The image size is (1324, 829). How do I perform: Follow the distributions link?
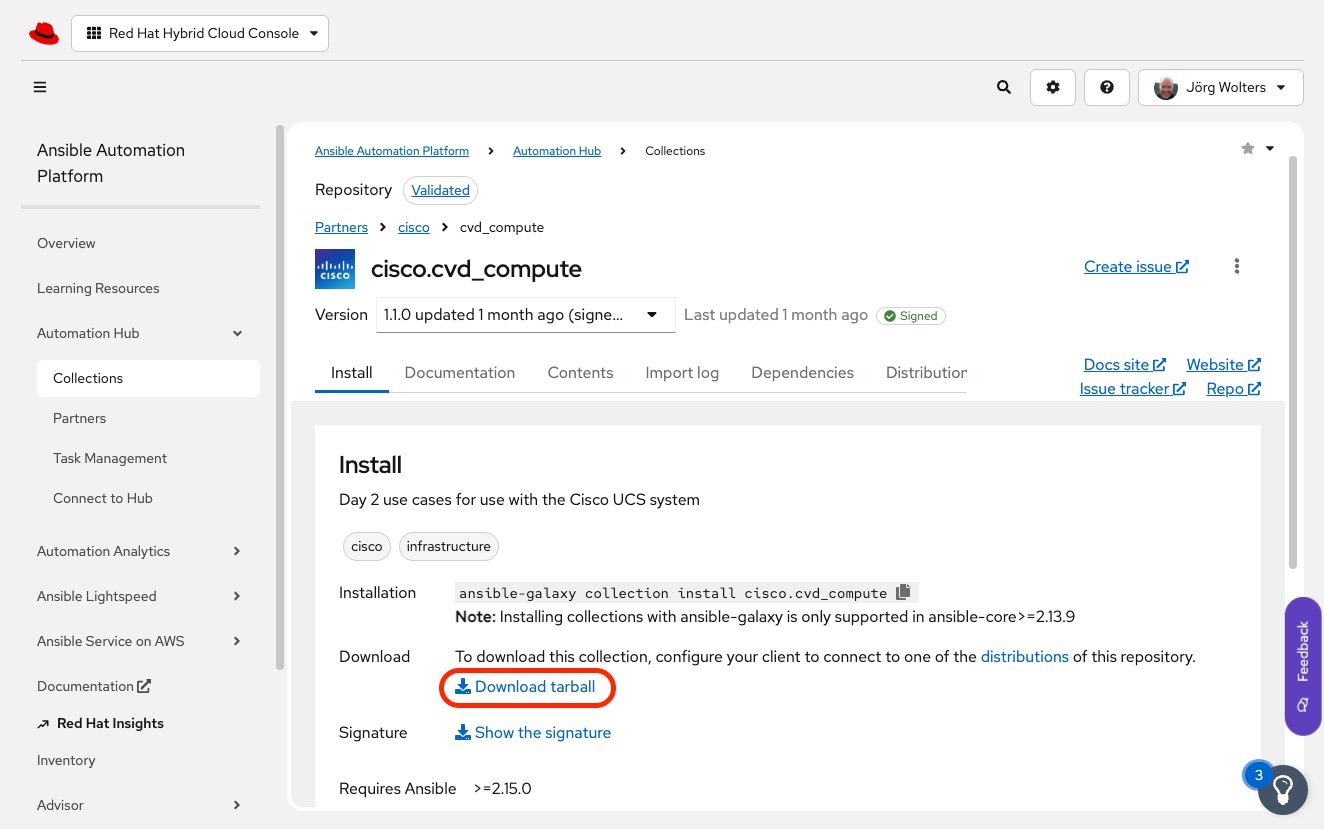pyautogui.click(x=1025, y=657)
